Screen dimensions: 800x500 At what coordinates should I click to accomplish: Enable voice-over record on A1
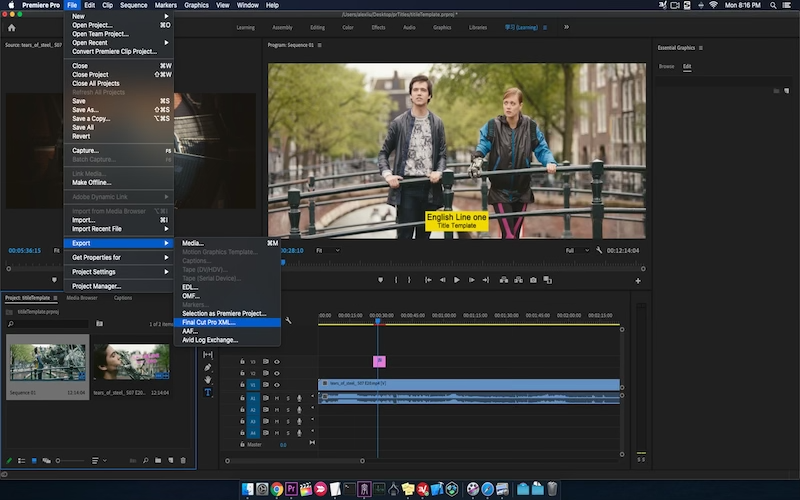(x=299, y=398)
